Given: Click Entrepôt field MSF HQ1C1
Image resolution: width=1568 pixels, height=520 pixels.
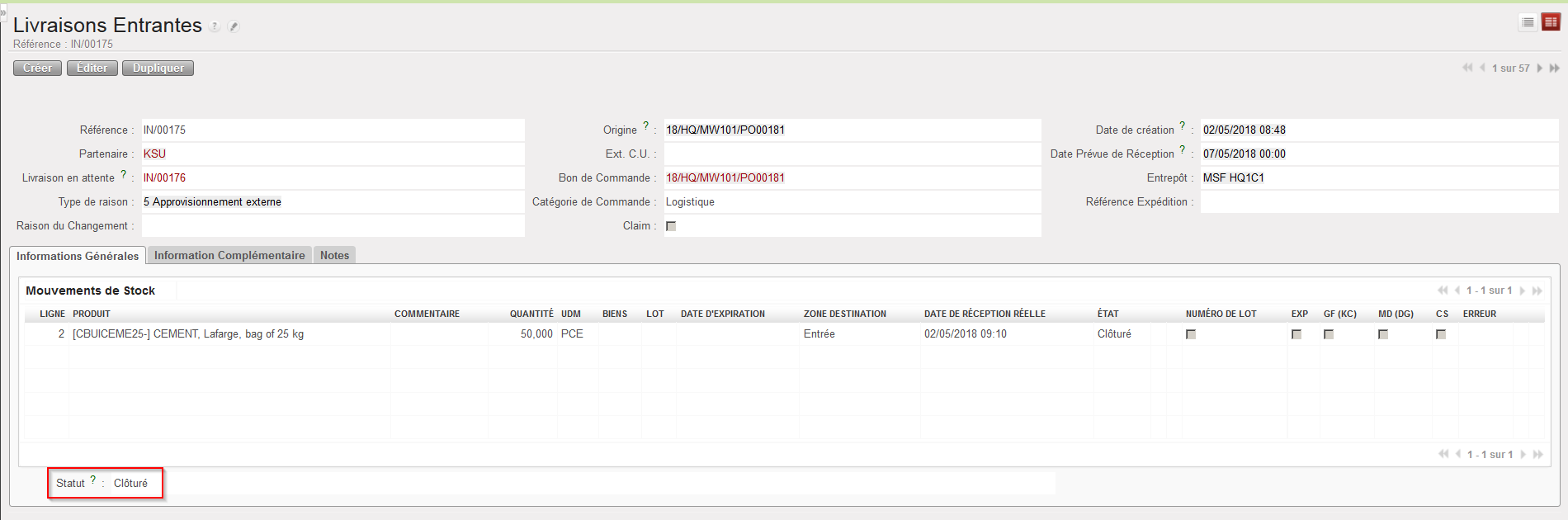Looking at the screenshot, I should click(1379, 177).
